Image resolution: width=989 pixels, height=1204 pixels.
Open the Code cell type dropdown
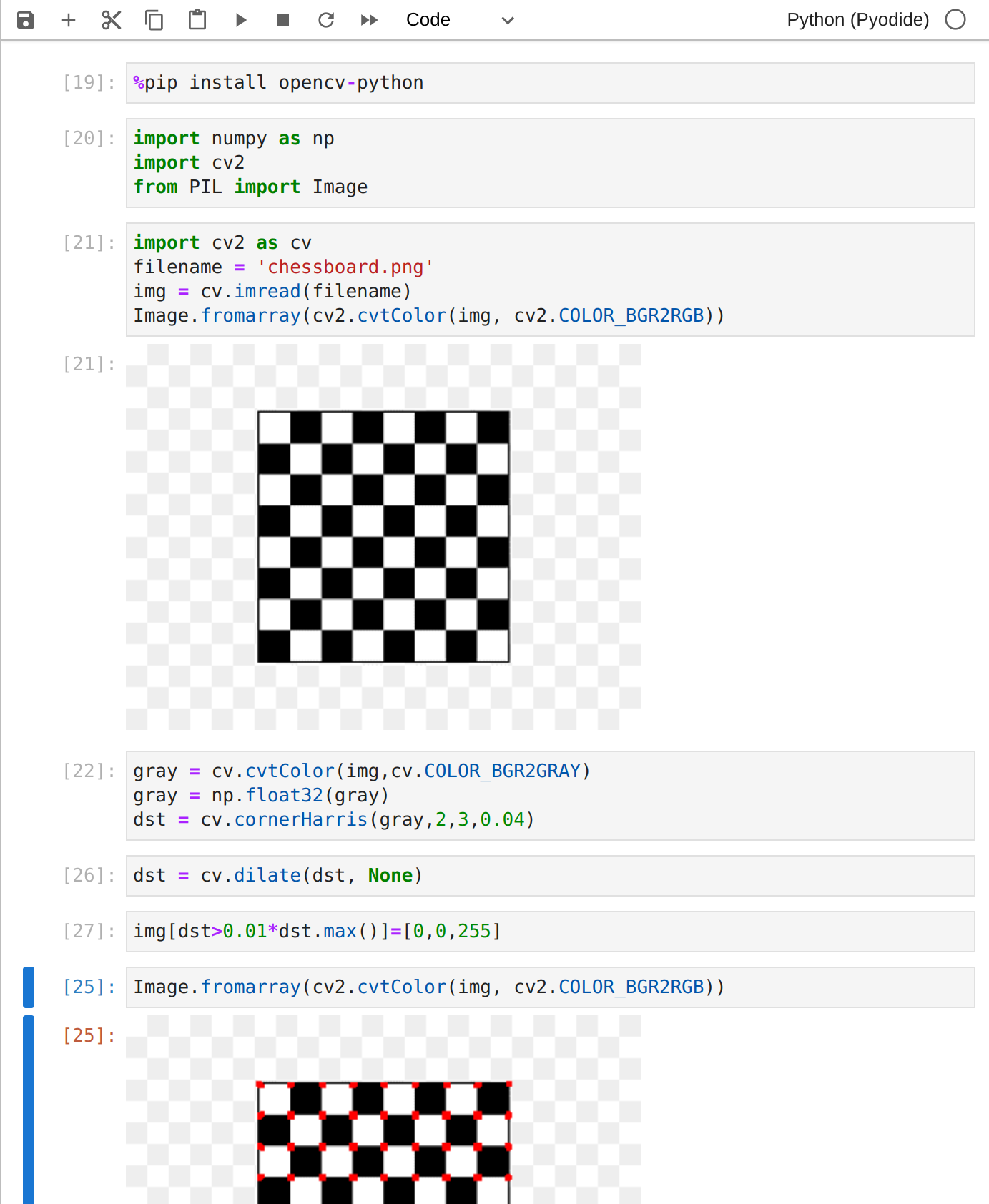coord(459,20)
